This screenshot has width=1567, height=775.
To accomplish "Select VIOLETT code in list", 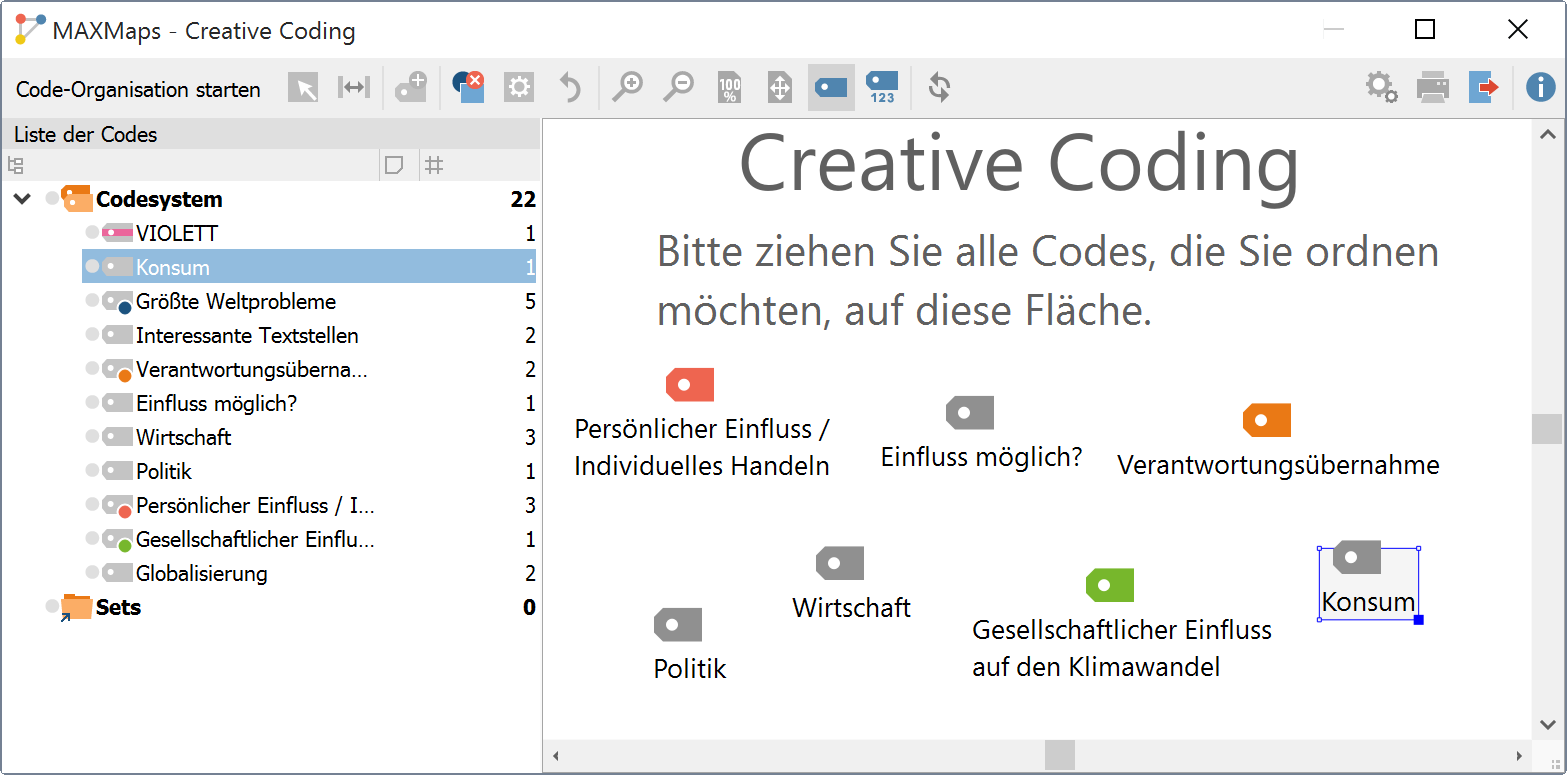I will 177,233.
